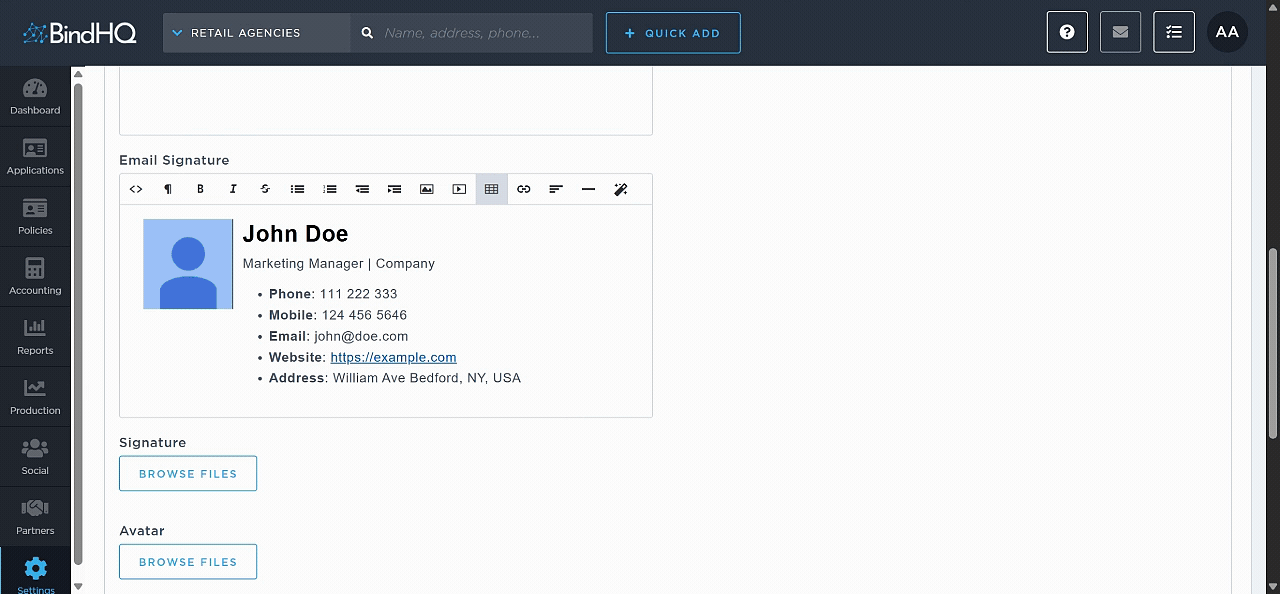Open Policies in the sidebar
1280x594 pixels.
(x=35, y=217)
